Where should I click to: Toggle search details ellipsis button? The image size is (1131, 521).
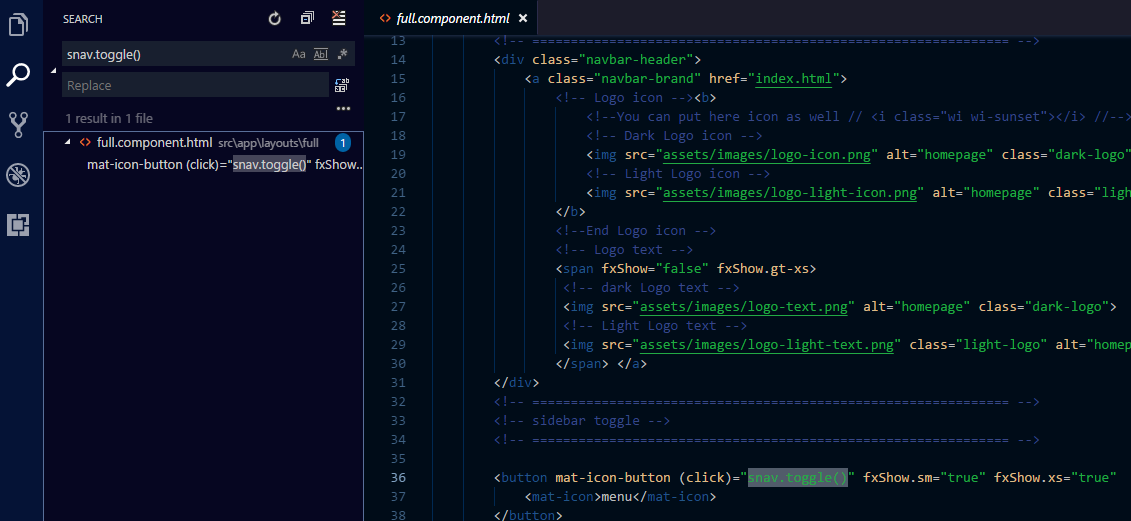(343, 109)
